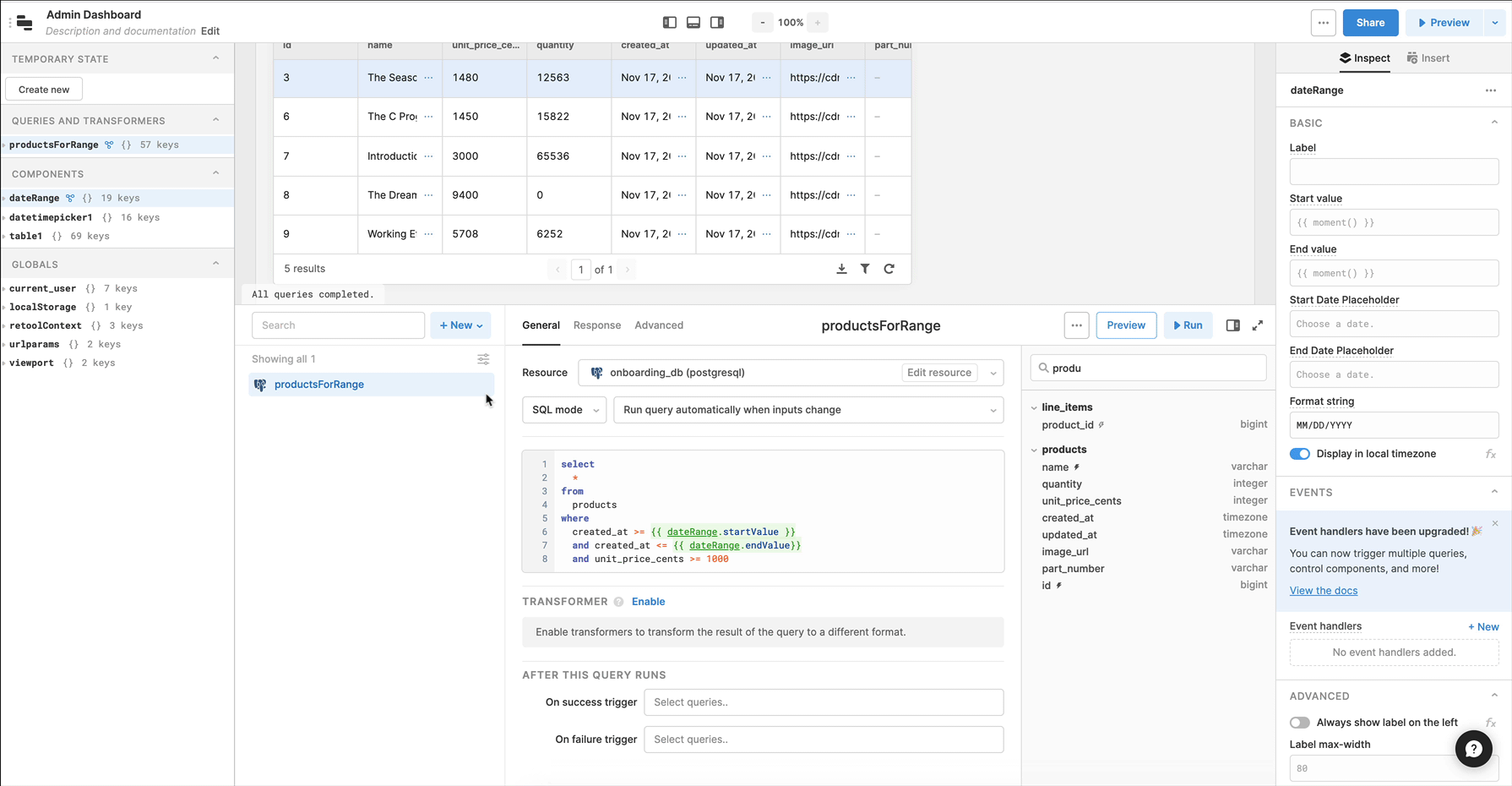This screenshot has width=1512, height=786.
Task: Switch to the Insert tab
Action: tap(1428, 58)
